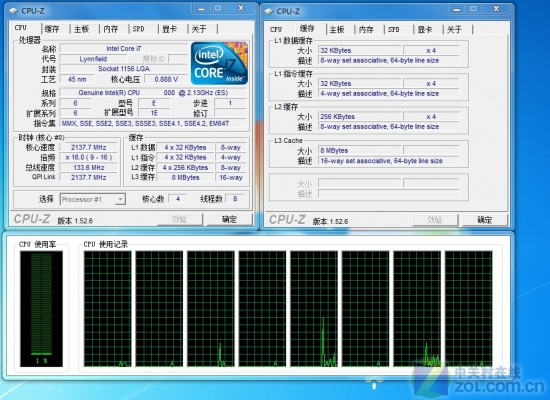Click the processor name field Intel Core i7
Viewport: 550px width, 400px height.
124,48
